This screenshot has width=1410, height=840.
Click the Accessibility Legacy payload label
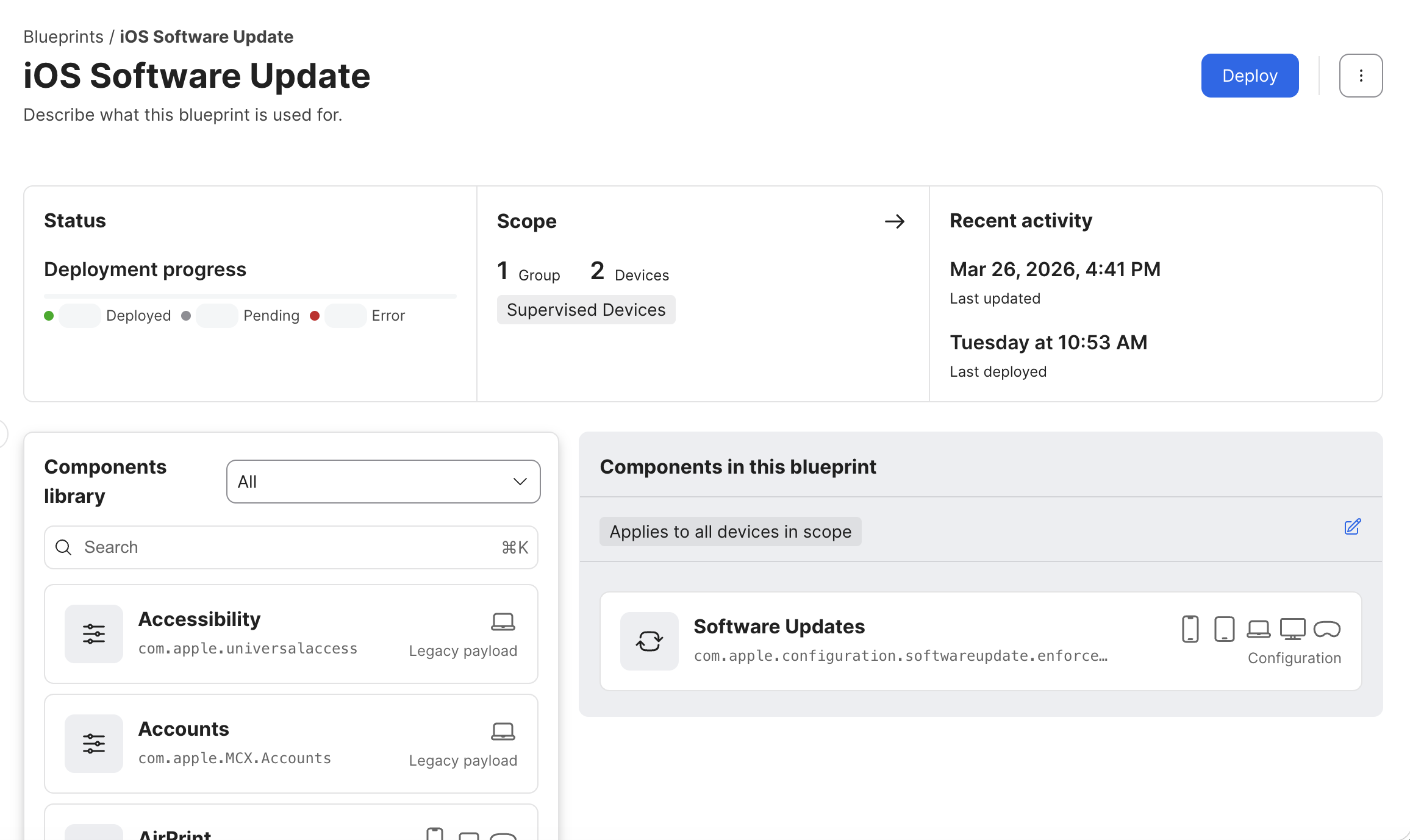463,651
